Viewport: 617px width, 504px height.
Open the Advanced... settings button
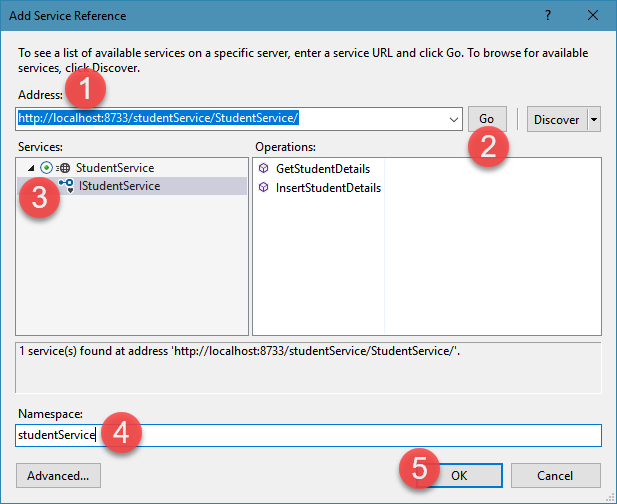click(58, 476)
